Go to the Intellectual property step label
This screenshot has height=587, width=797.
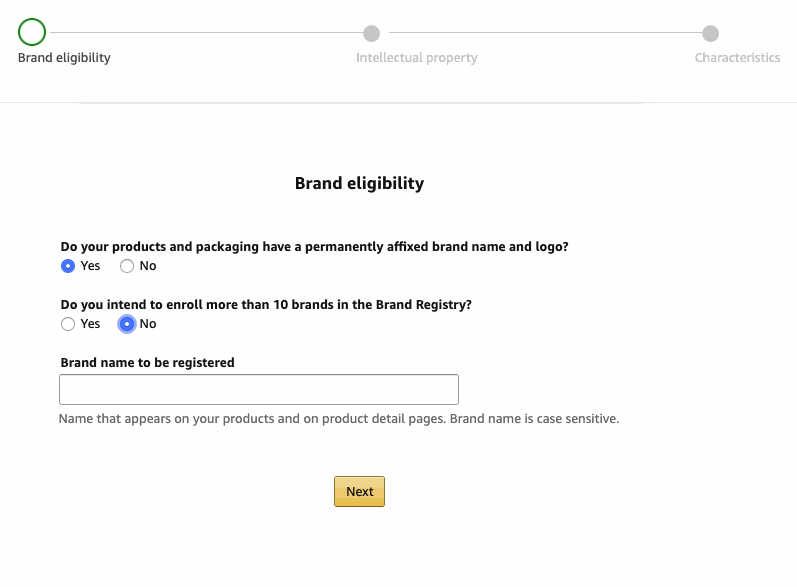[416, 58]
